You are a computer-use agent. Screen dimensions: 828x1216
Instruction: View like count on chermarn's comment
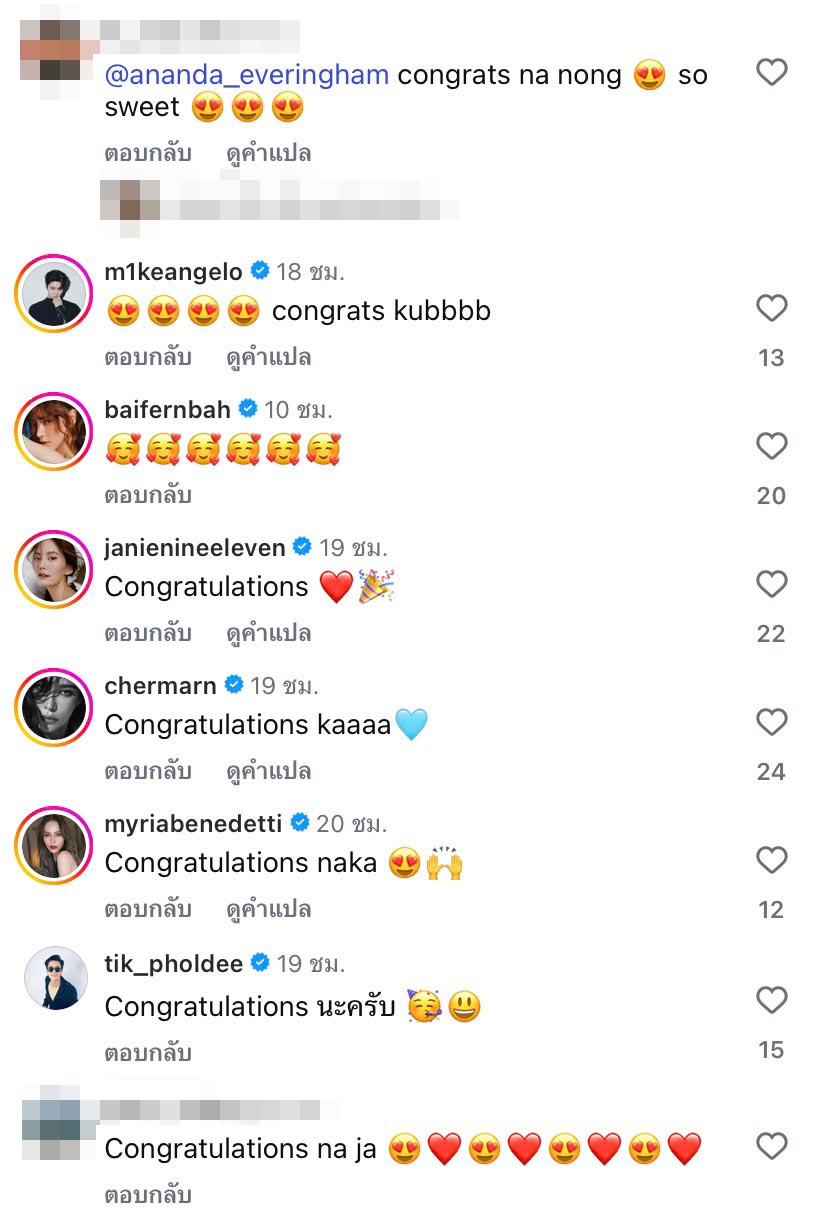tap(771, 771)
